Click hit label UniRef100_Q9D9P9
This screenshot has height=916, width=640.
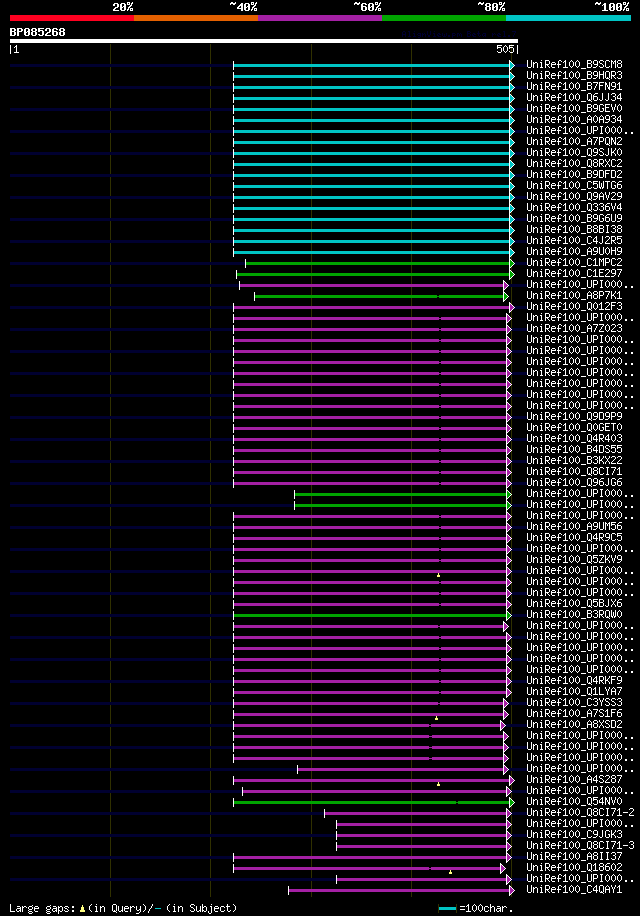[x=574, y=417]
